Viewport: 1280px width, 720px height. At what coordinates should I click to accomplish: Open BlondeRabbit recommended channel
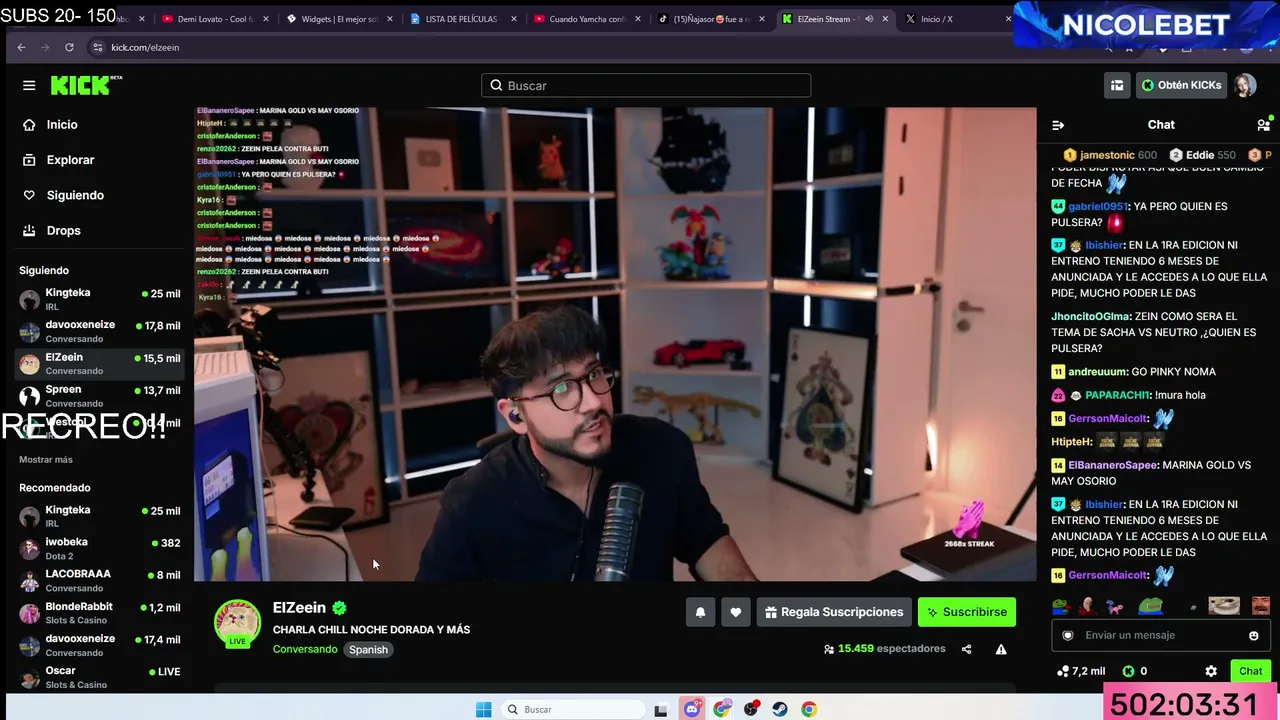pos(100,613)
